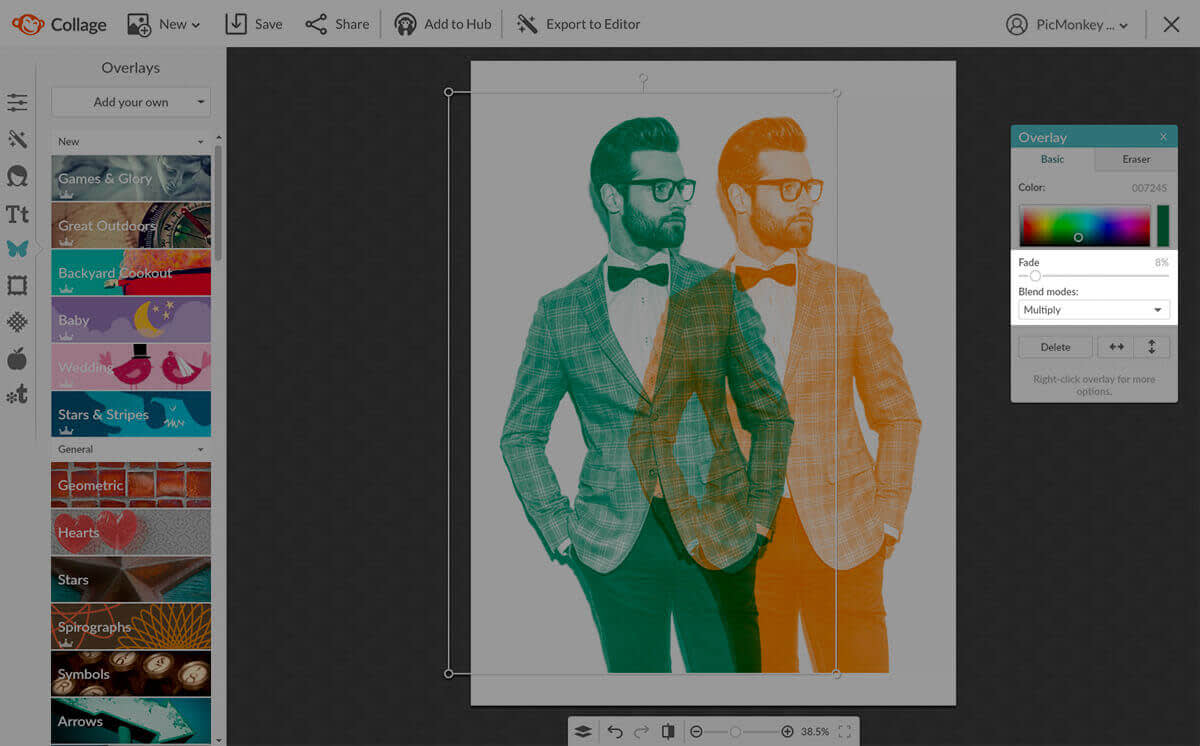The width and height of the screenshot is (1200, 746).
Task: Click the color hex value 007245
Action: tap(1150, 188)
